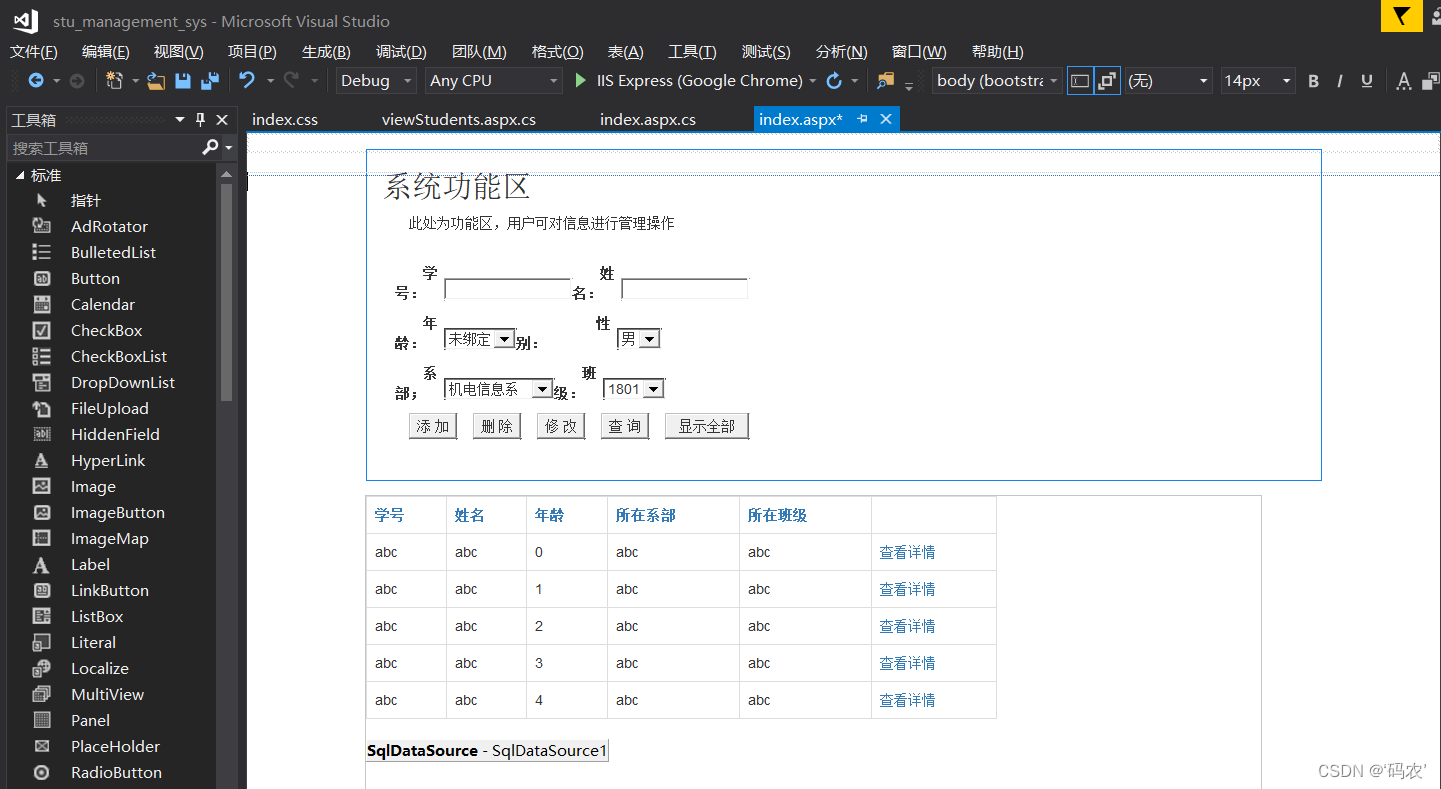Switch to the index.aspx.cs tab
The width and height of the screenshot is (1441, 789).
click(648, 120)
